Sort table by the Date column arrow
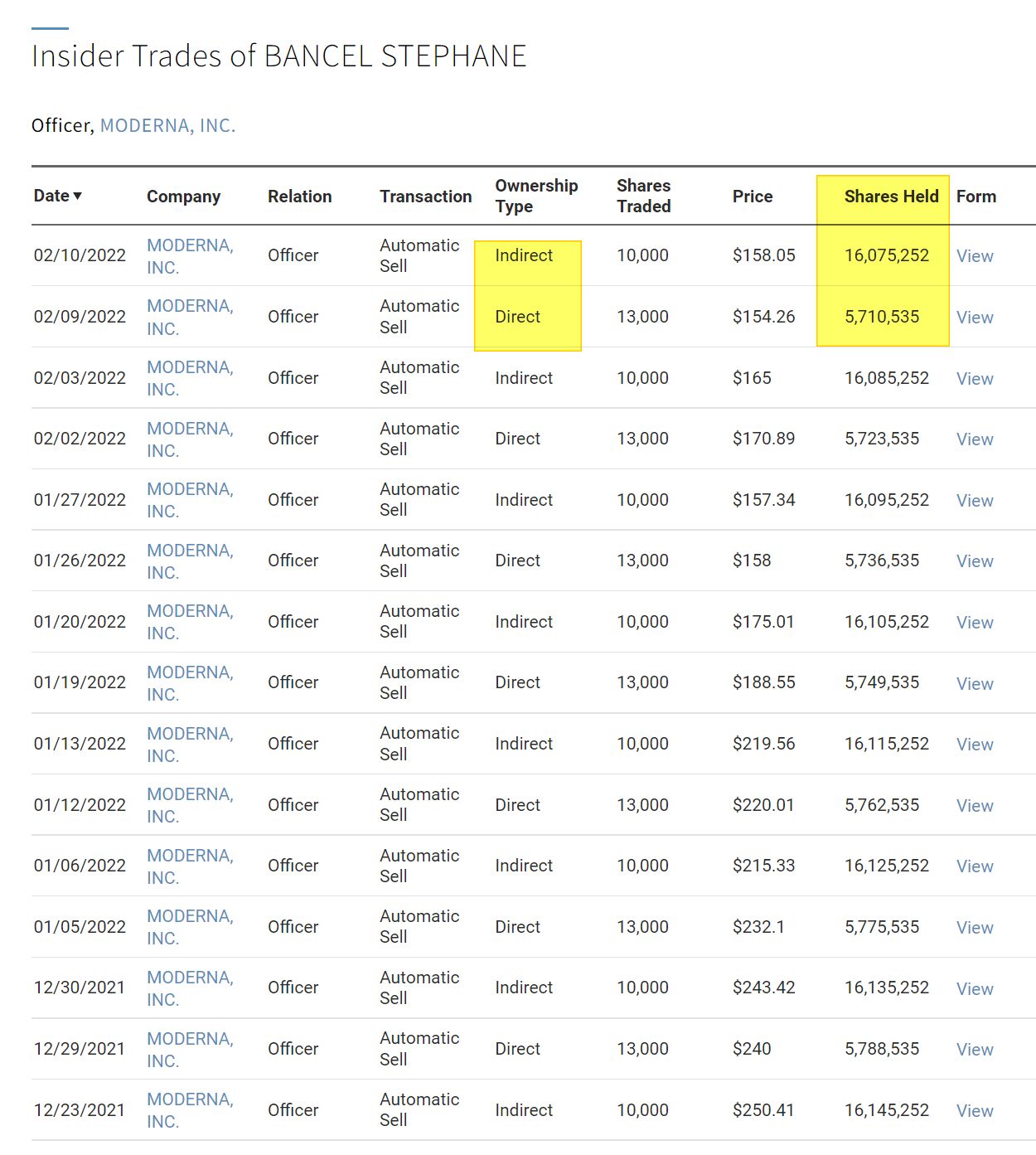The image size is (1036, 1155). pos(77,197)
